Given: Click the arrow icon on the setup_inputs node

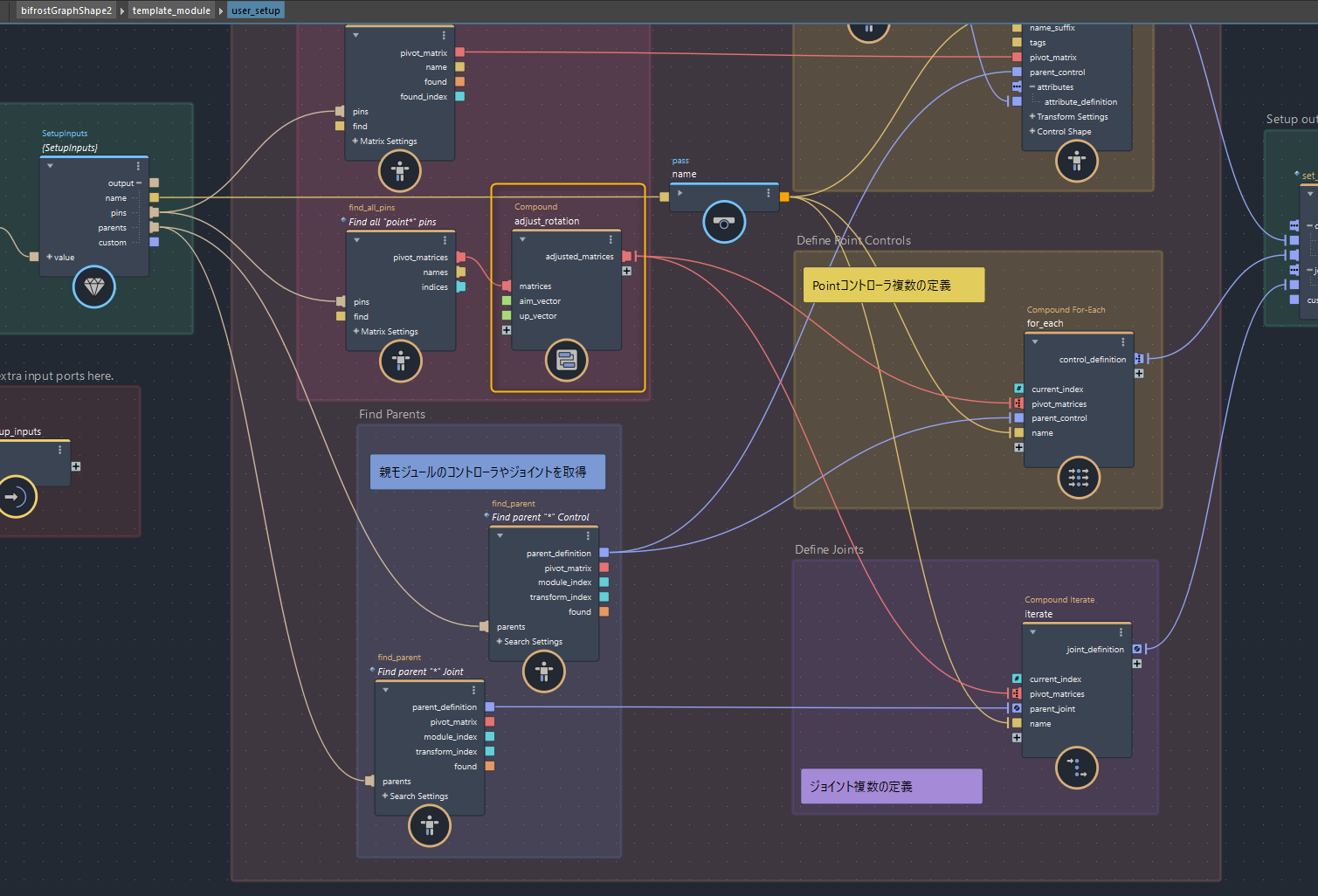Looking at the screenshot, I should pyautogui.click(x=17, y=497).
